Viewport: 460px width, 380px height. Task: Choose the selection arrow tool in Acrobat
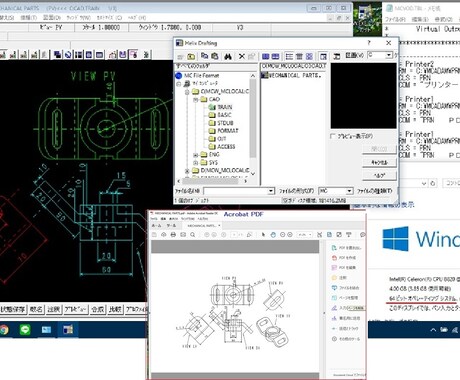click(x=263, y=235)
